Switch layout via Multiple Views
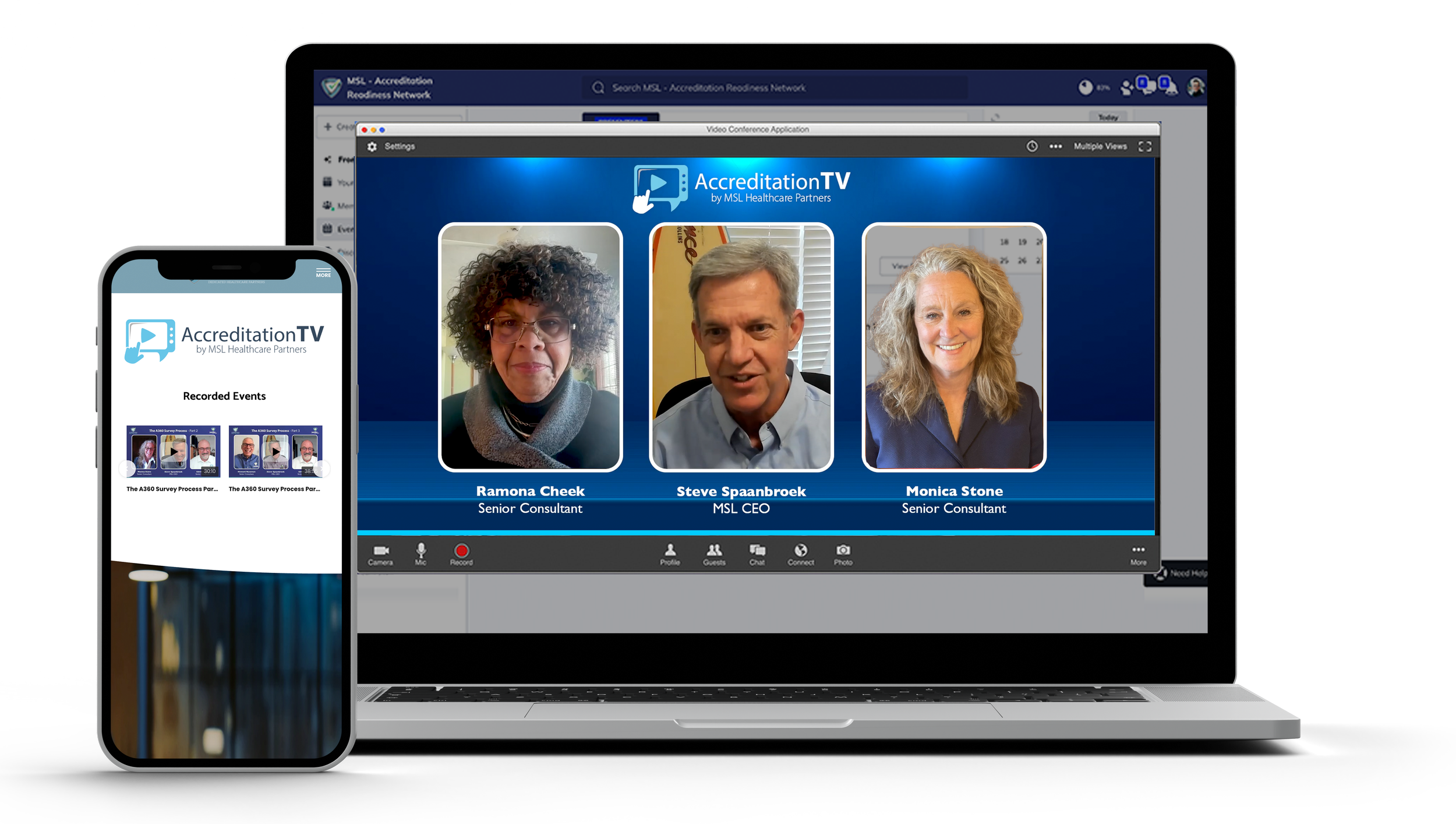Screen dimensions: 1456x824 (x=1100, y=146)
